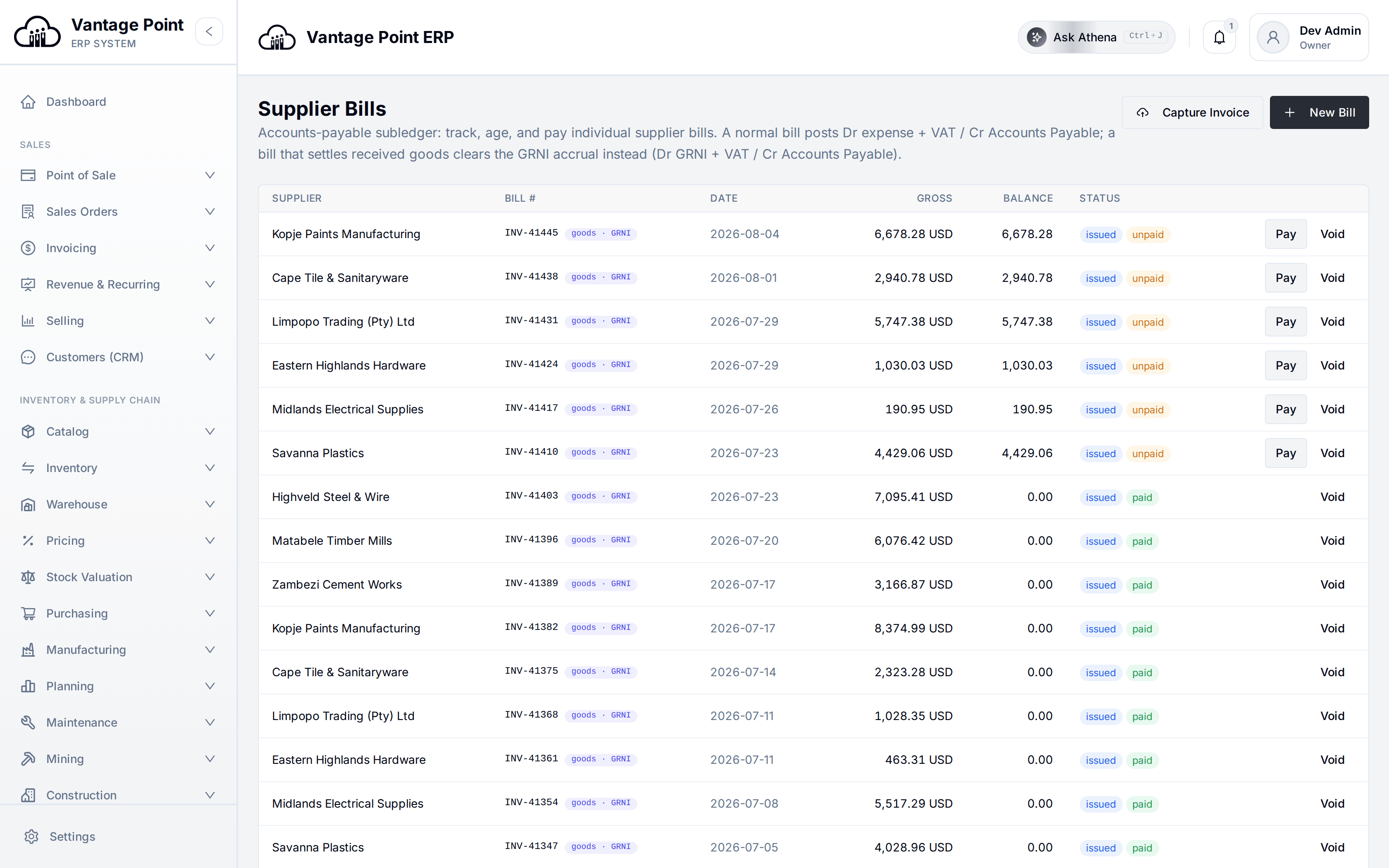Click the SUPPLIER column header
The image size is (1389, 868).
pyautogui.click(x=297, y=198)
